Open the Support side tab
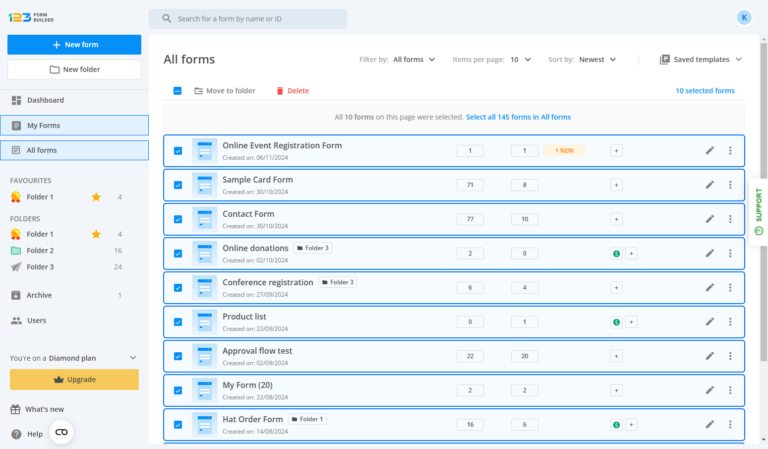Image resolution: width=768 pixels, height=449 pixels. click(x=759, y=212)
